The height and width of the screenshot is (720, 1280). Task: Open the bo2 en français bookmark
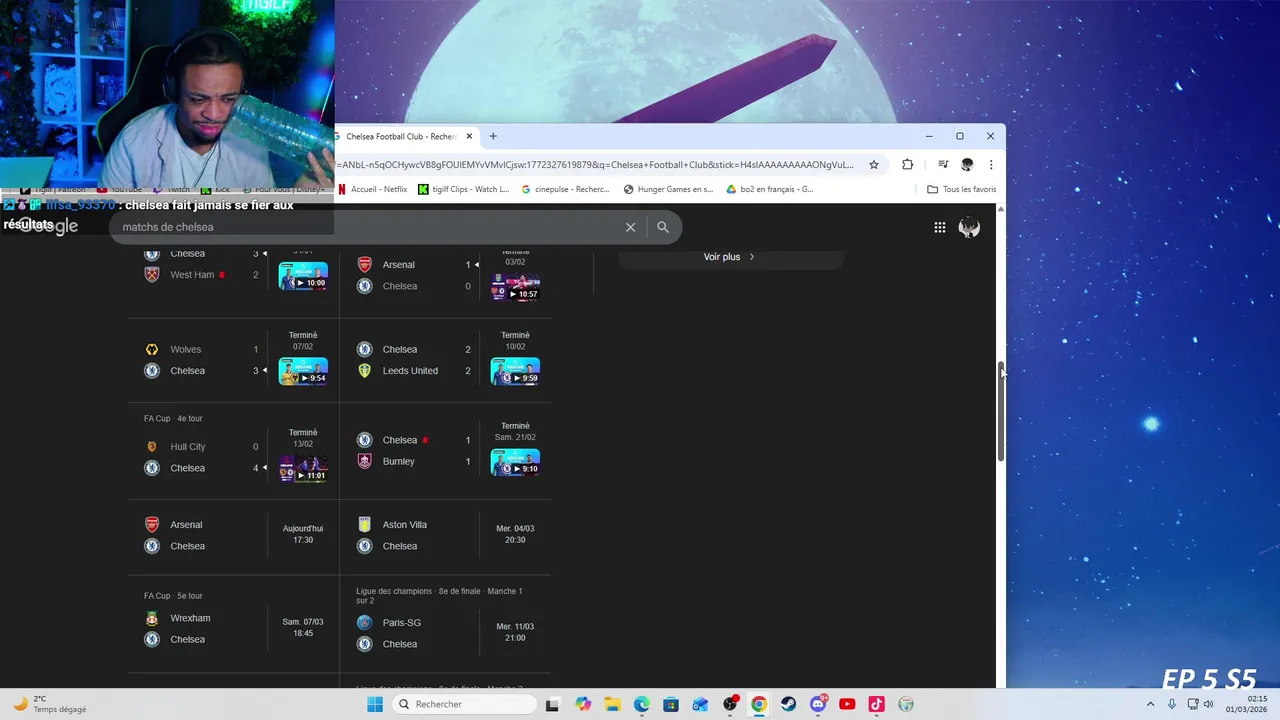[770, 189]
